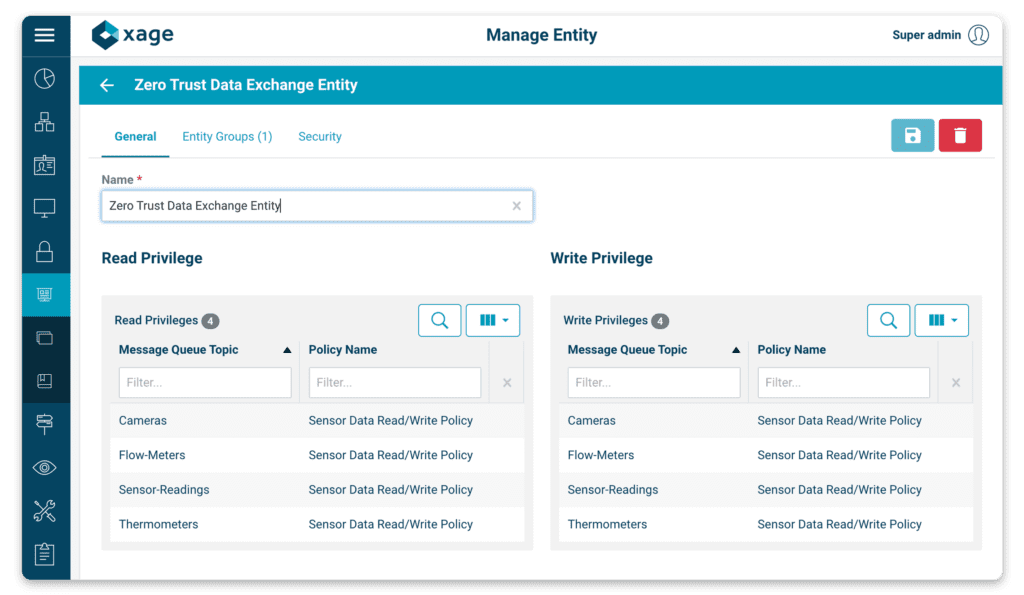Open the lock security sidebar icon
This screenshot has height=595, width=1024.
pyautogui.click(x=44, y=251)
